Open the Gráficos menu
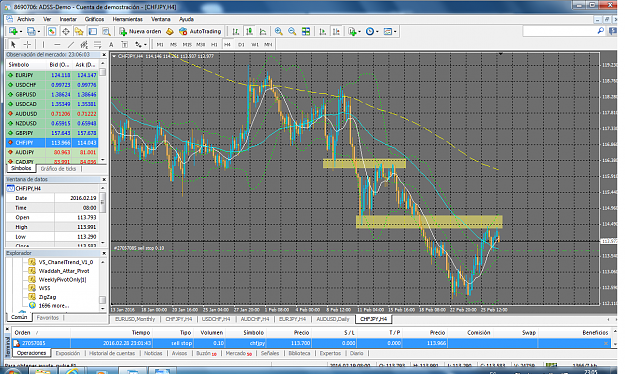Image resolution: width=625 pixels, height=374 pixels. pos(94,19)
